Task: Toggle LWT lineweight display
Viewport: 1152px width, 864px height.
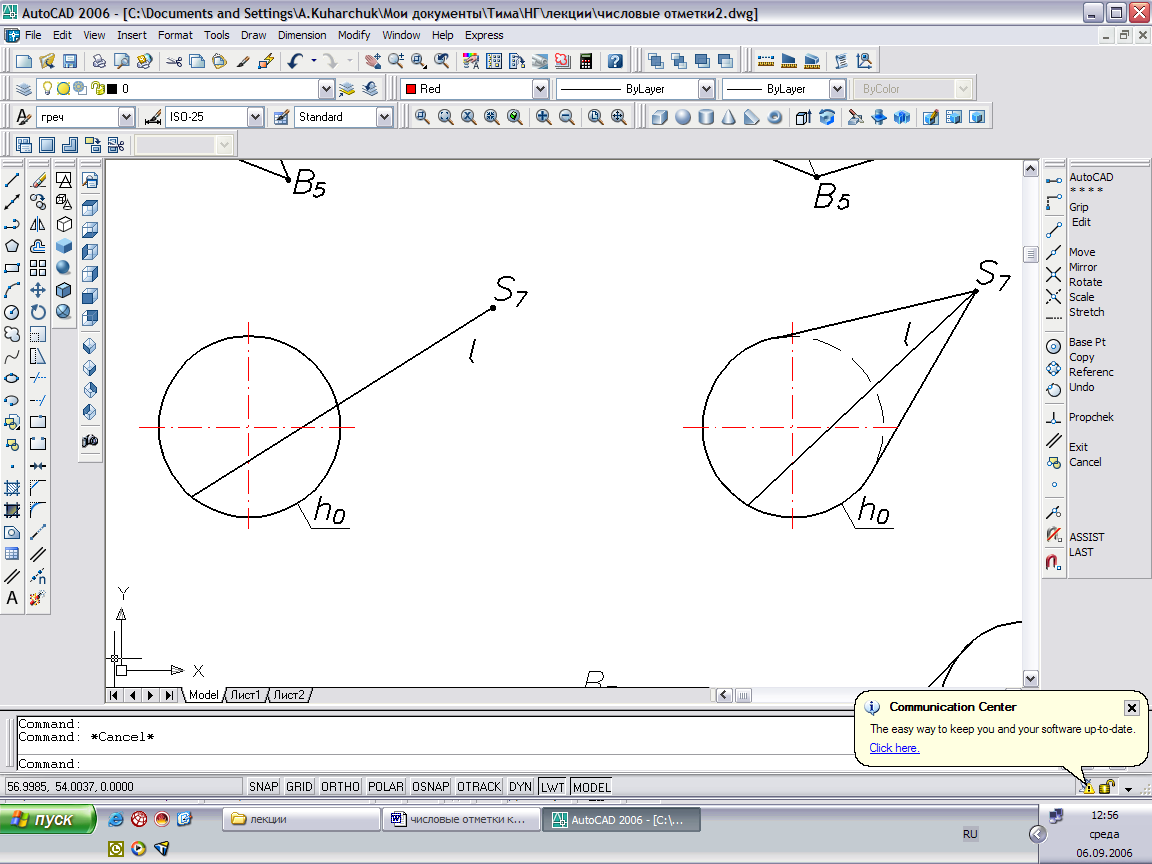Action: point(552,787)
